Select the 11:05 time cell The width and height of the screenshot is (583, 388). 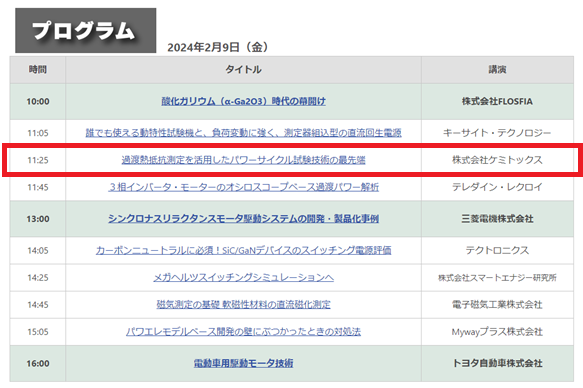click(x=38, y=133)
